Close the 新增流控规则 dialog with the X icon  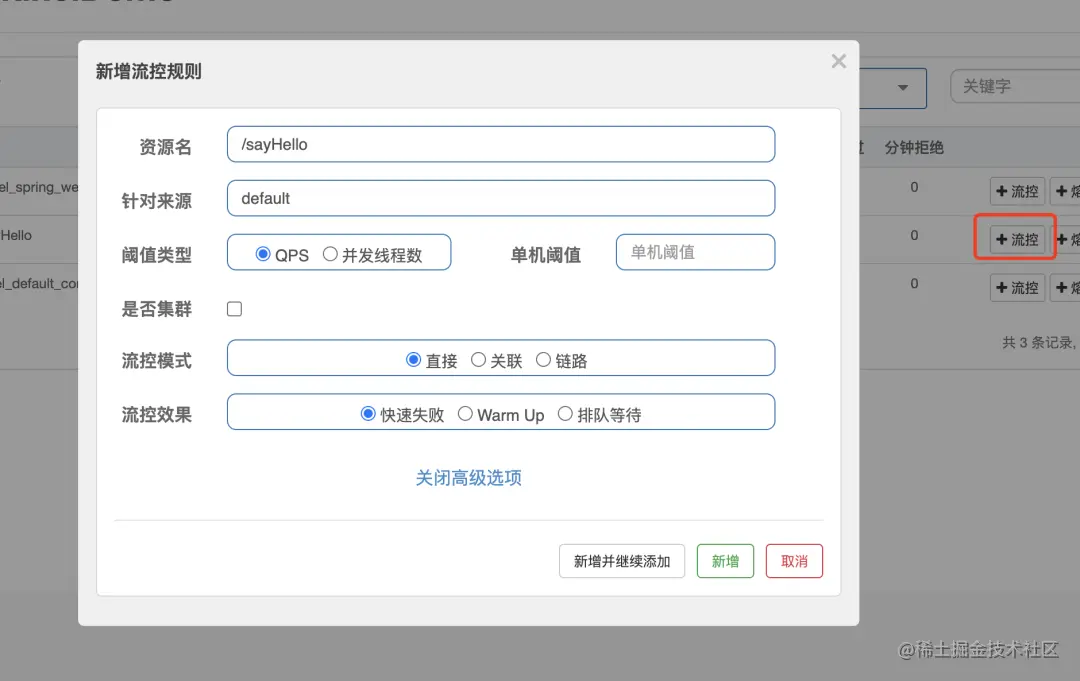tap(838, 61)
